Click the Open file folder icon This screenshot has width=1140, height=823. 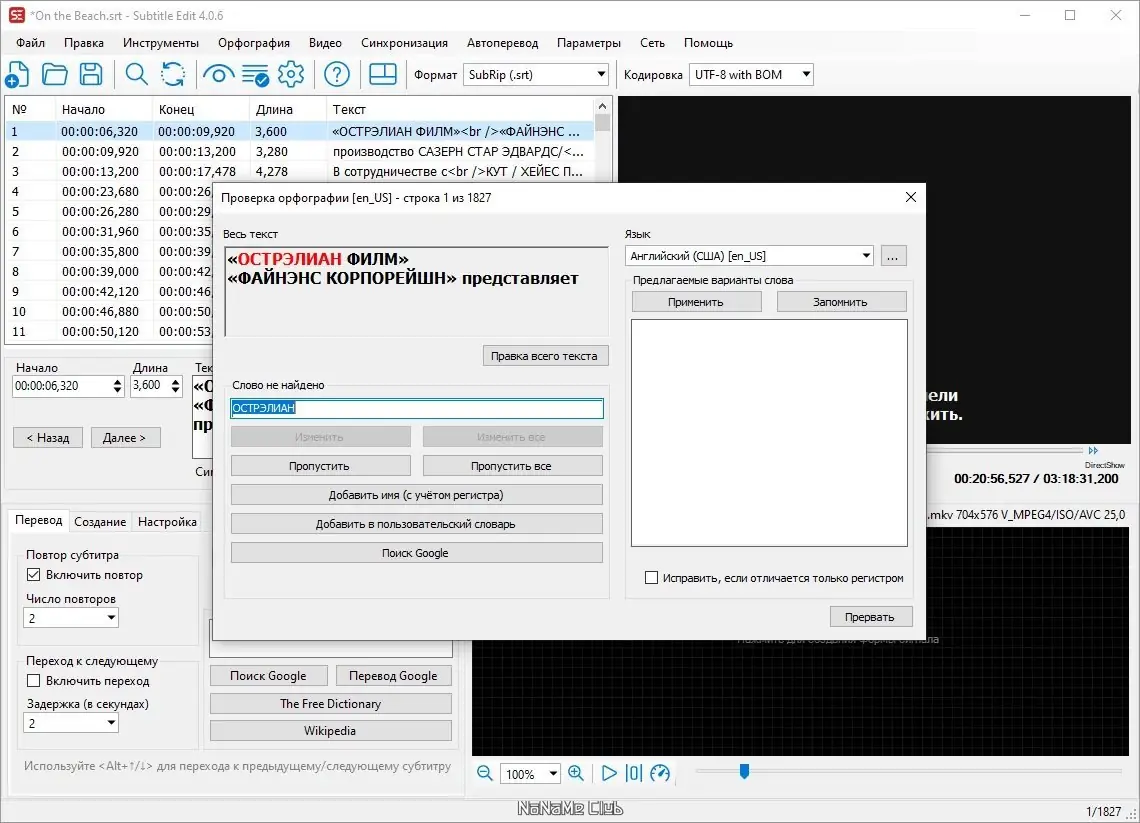[x=55, y=74]
